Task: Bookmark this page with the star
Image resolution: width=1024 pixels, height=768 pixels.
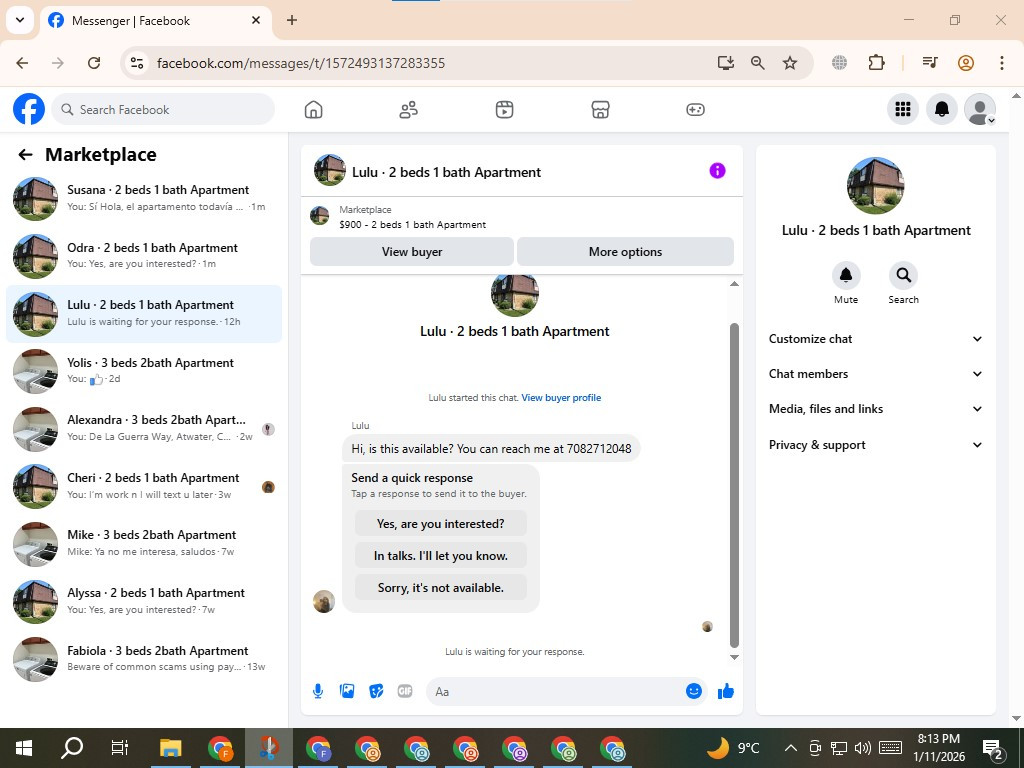Action: tap(790, 63)
